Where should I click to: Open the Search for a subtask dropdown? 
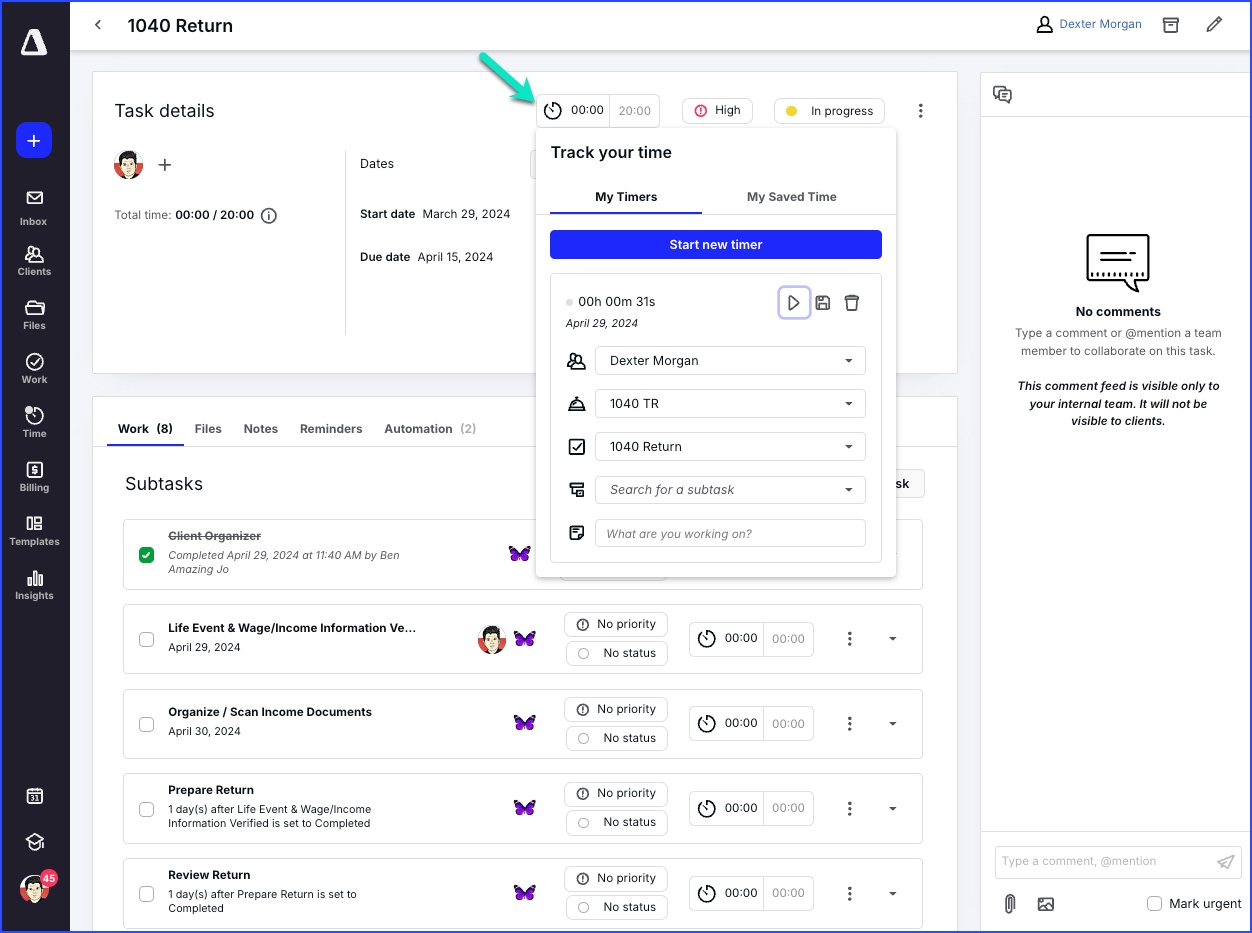pyautogui.click(x=730, y=490)
